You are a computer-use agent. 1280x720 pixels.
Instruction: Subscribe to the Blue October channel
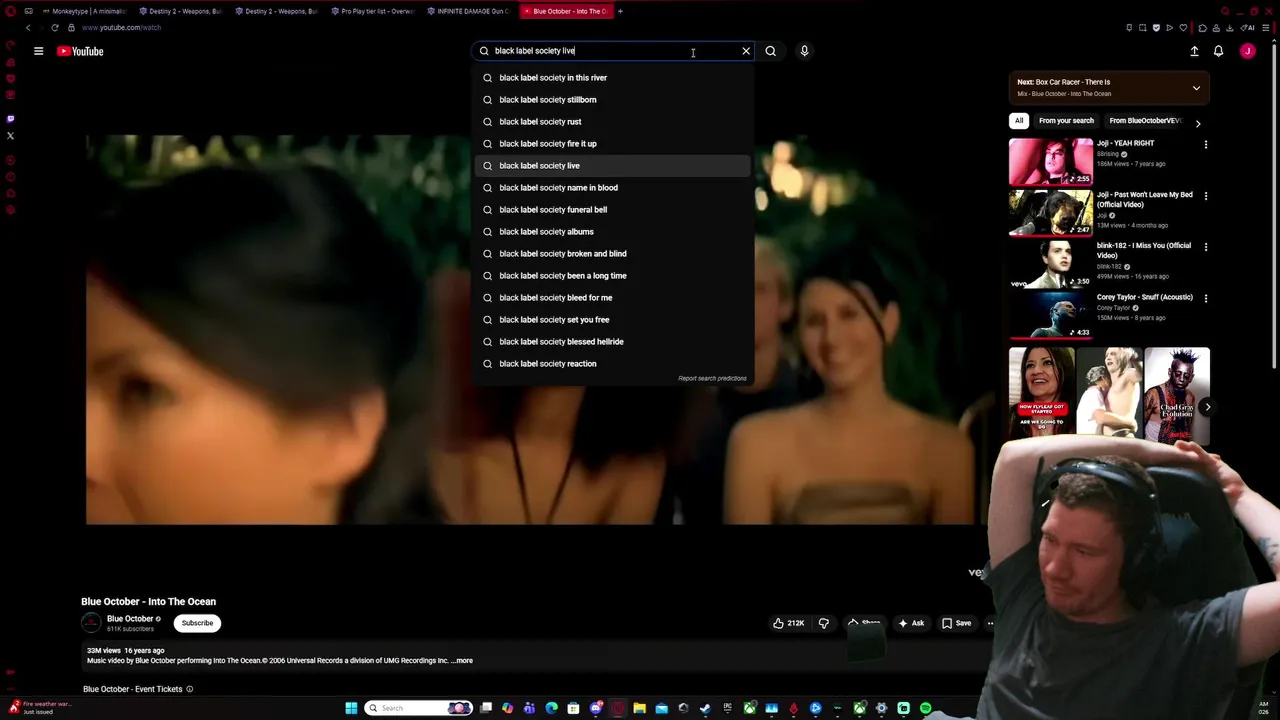click(197, 623)
